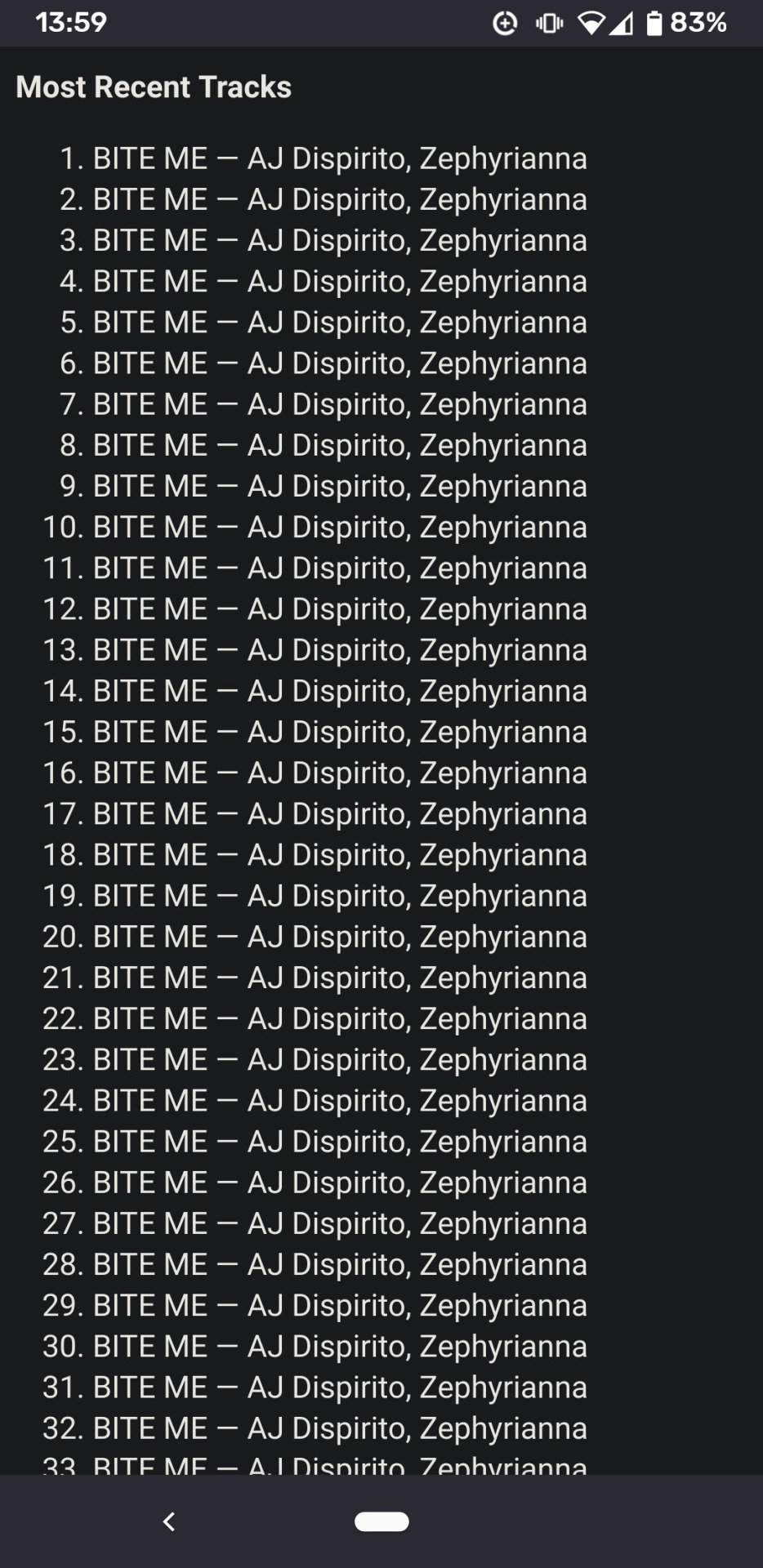Select track 10 in the list
Screen dimensions: 763x1568
coord(315,527)
